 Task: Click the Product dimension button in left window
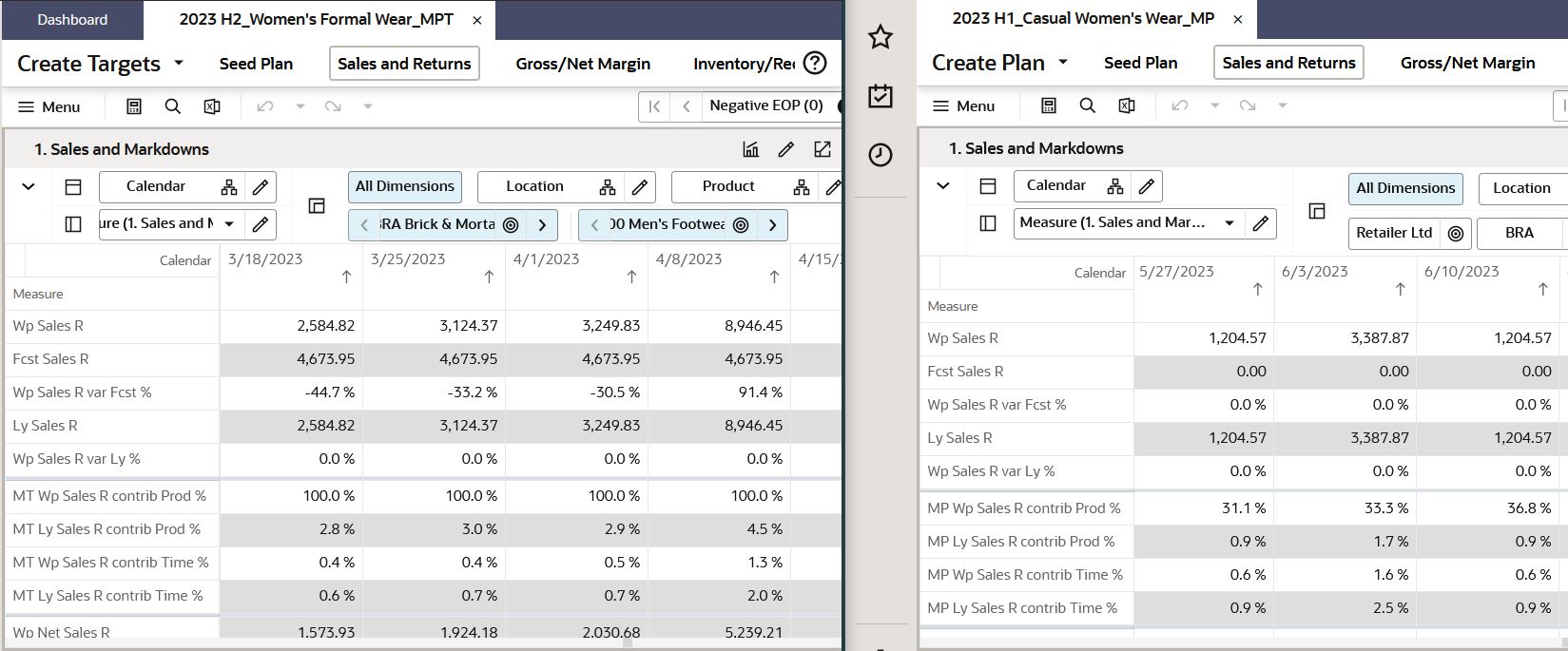tap(728, 187)
